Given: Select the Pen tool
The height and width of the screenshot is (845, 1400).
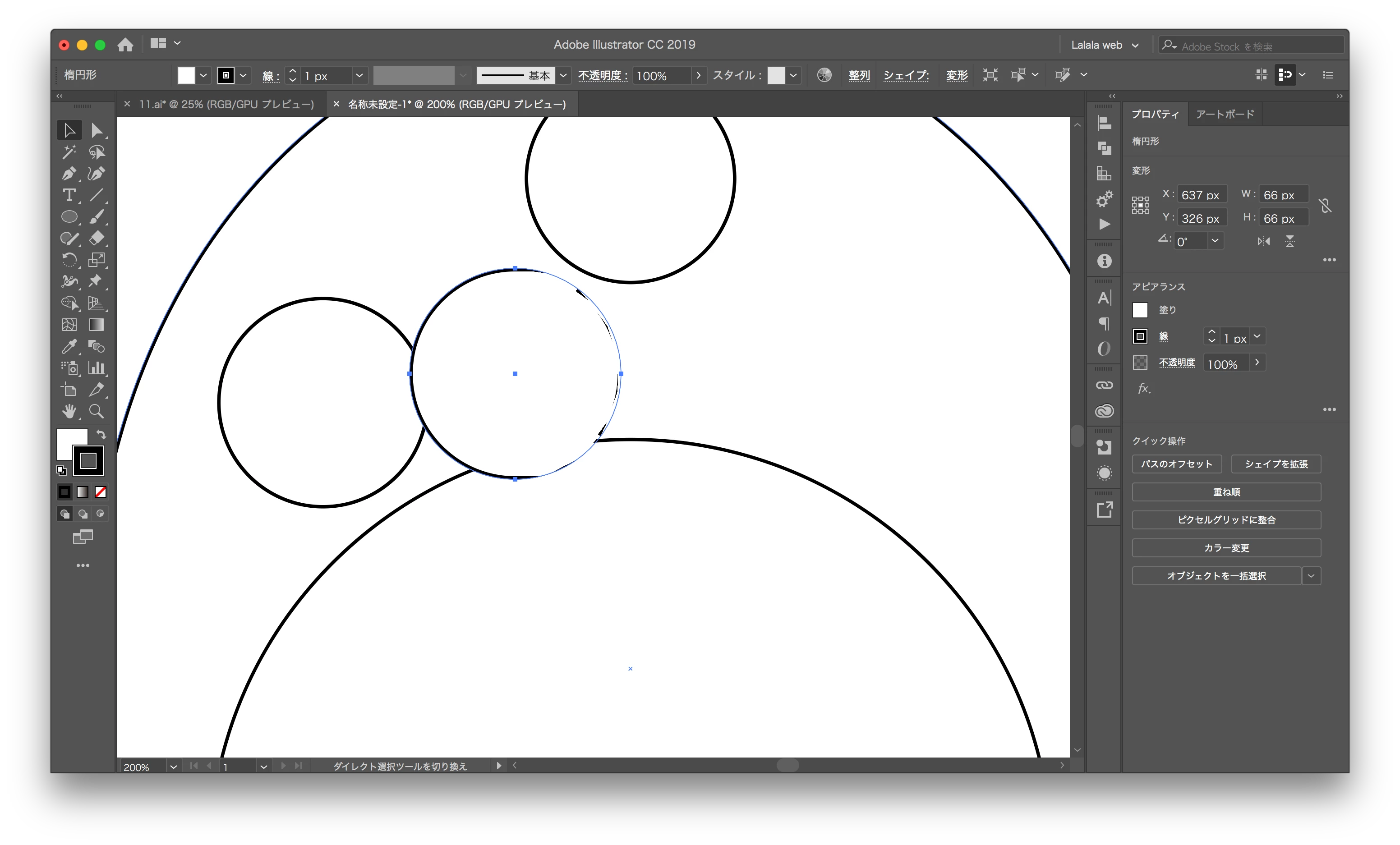Looking at the screenshot, I should tap(69, 174).
